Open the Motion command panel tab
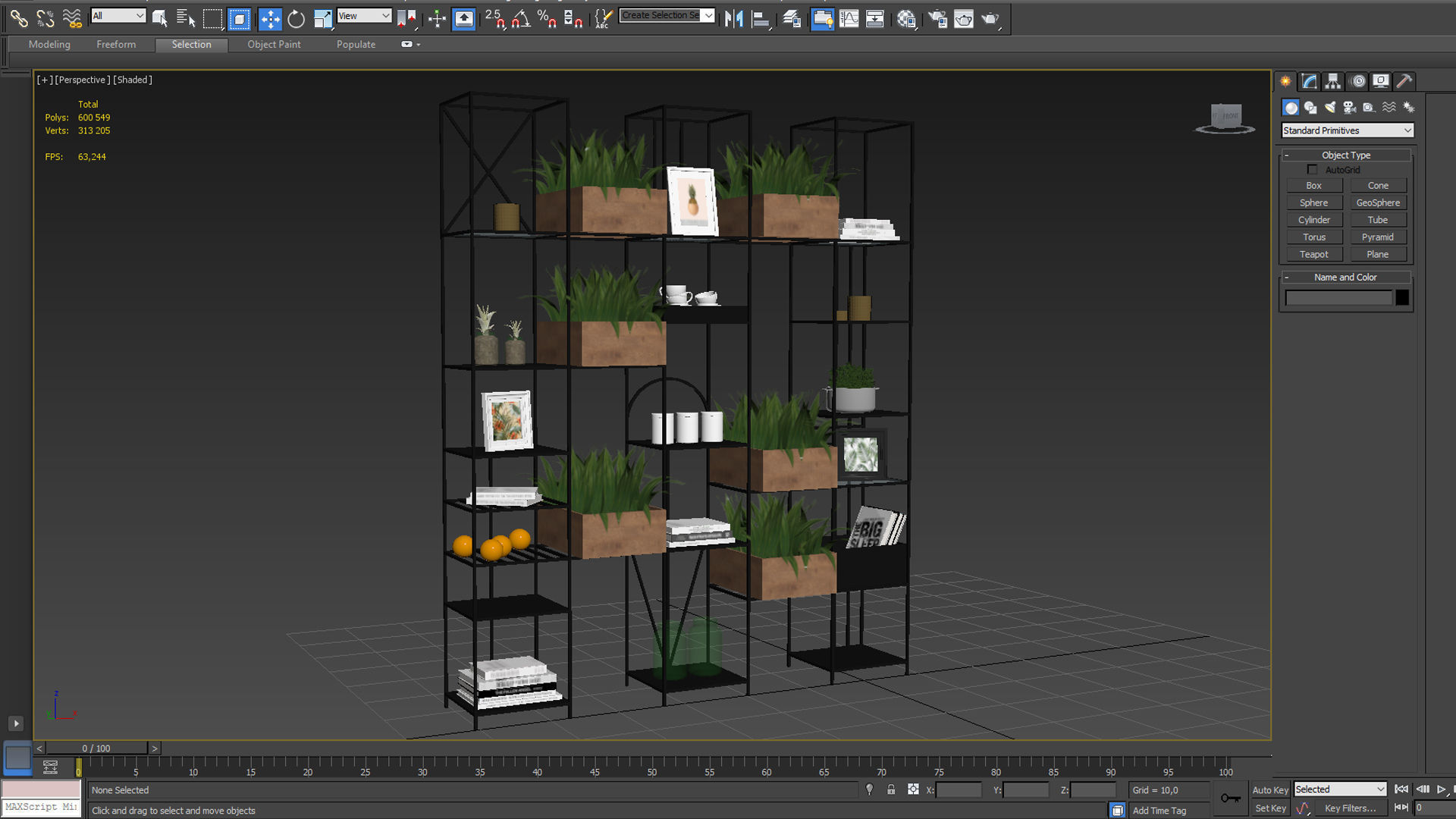Viewport: 1456px width, 819px height. click(x=1357, y=81)
